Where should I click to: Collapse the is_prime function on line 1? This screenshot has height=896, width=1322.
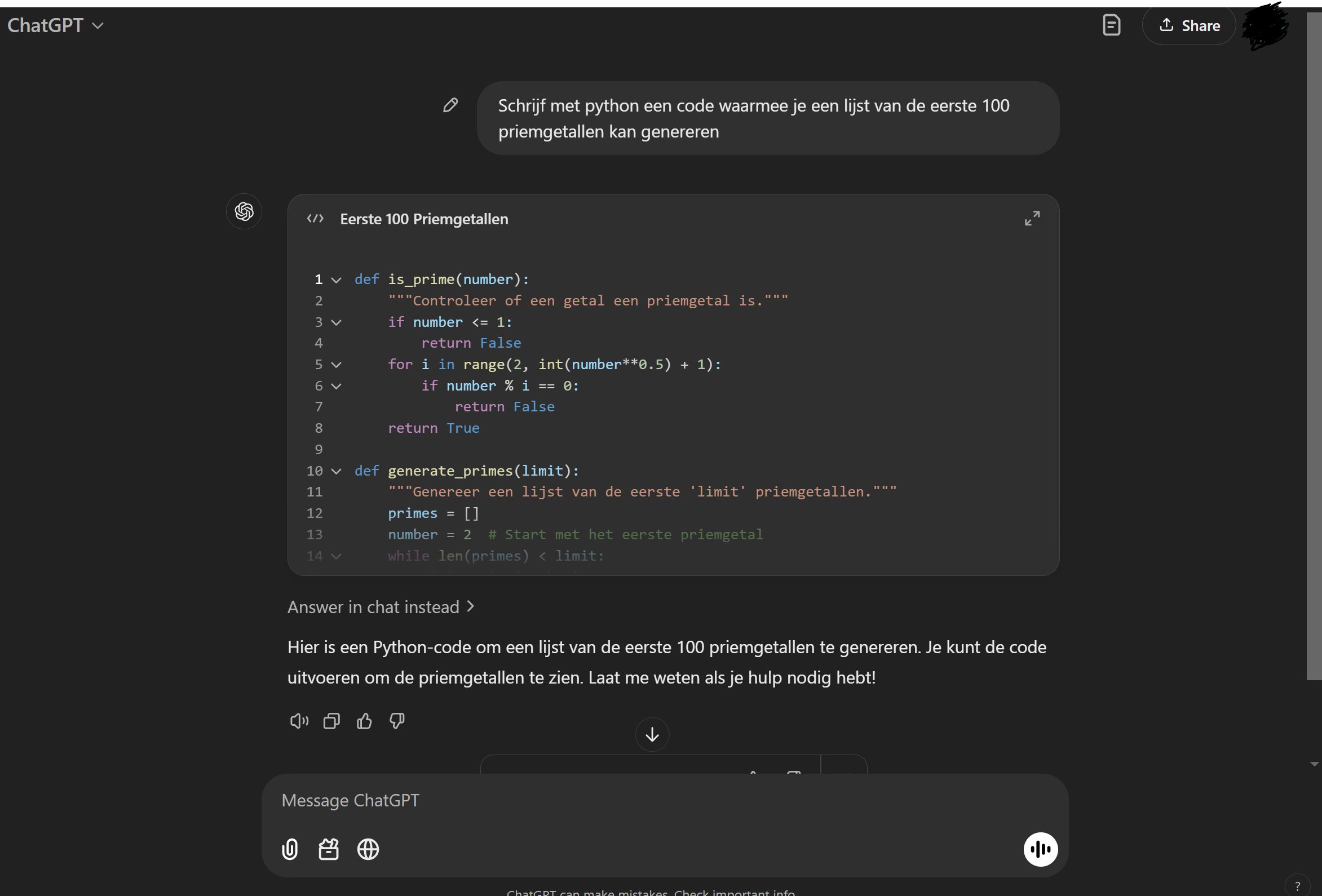(336, 280)
